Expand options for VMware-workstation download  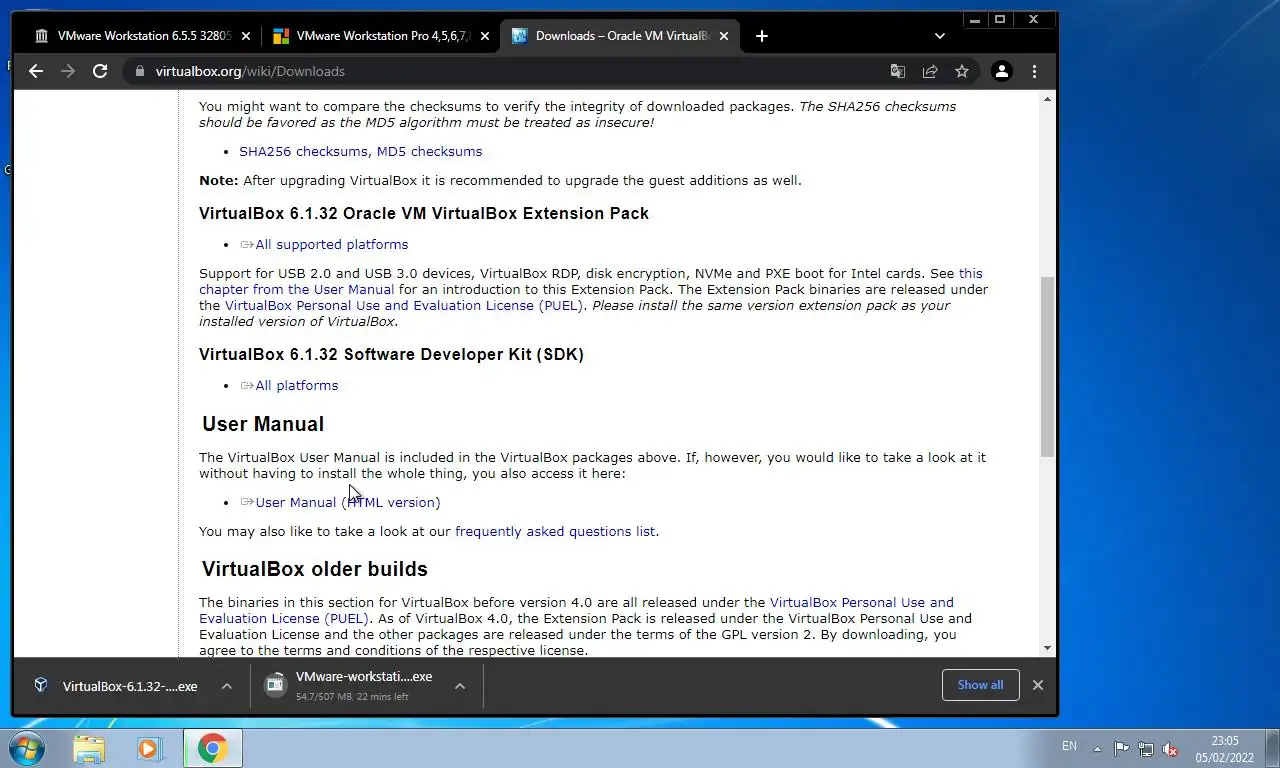coord(460,686)
